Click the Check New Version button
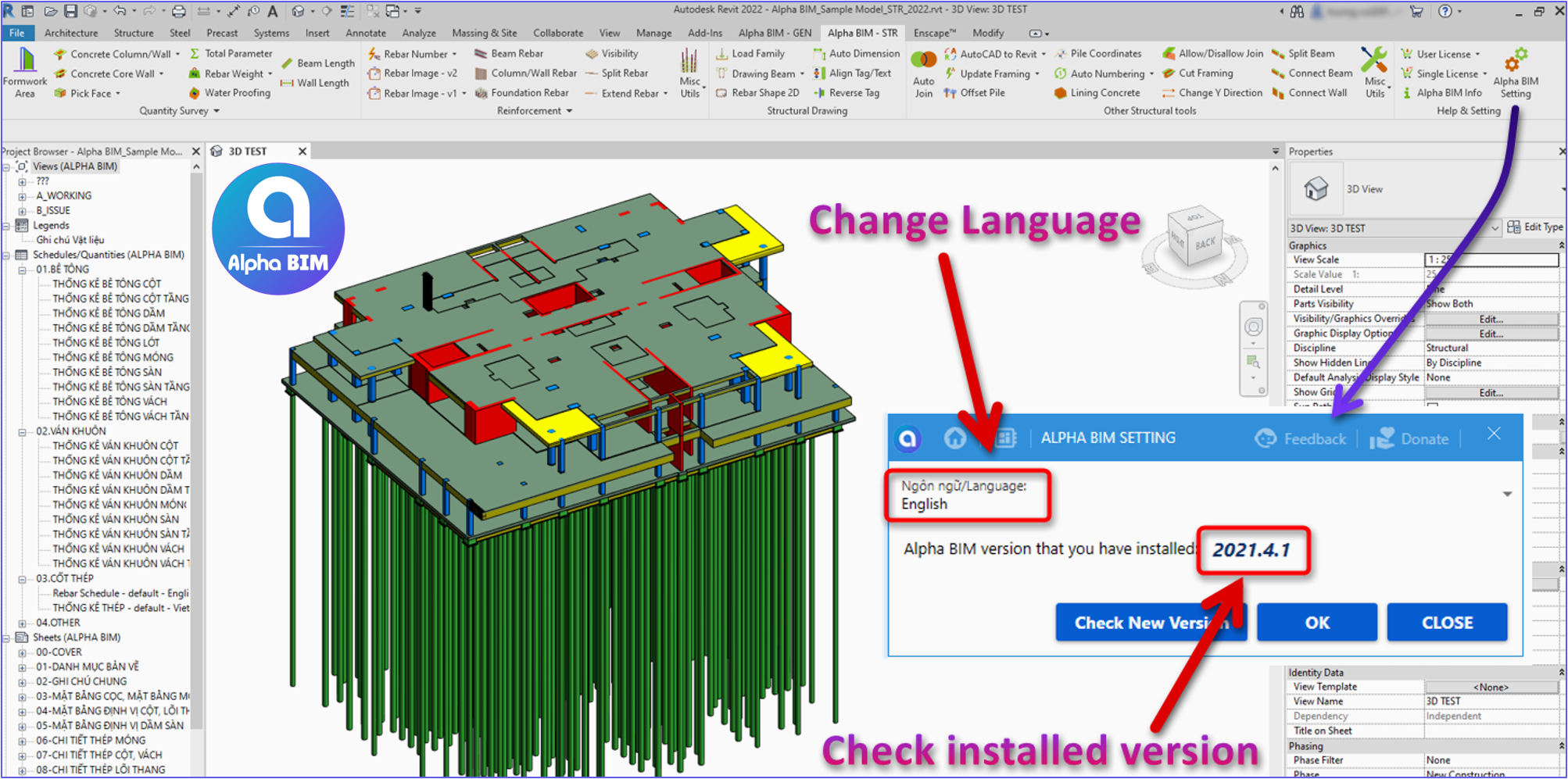This screenshot has width=1568, height=779. pos(1151,623)
